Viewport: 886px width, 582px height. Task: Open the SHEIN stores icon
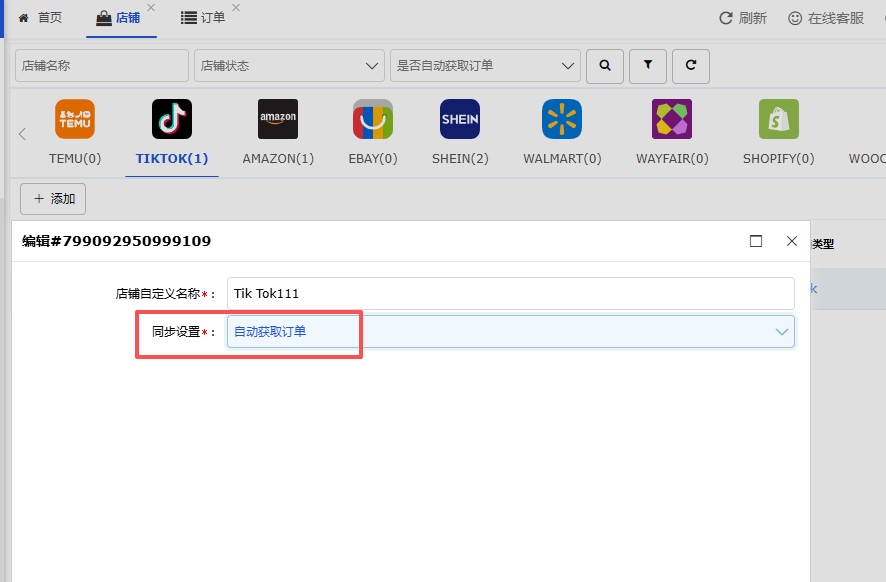[x=460, y=119]
